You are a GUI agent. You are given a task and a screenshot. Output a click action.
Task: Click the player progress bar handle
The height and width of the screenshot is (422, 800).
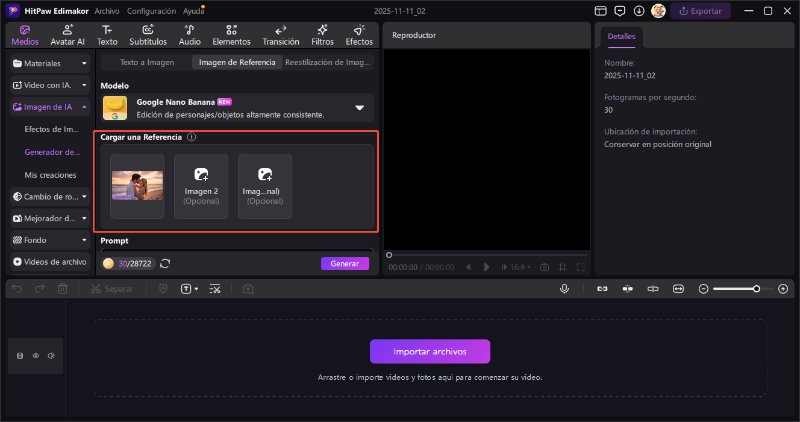(389, 255)
